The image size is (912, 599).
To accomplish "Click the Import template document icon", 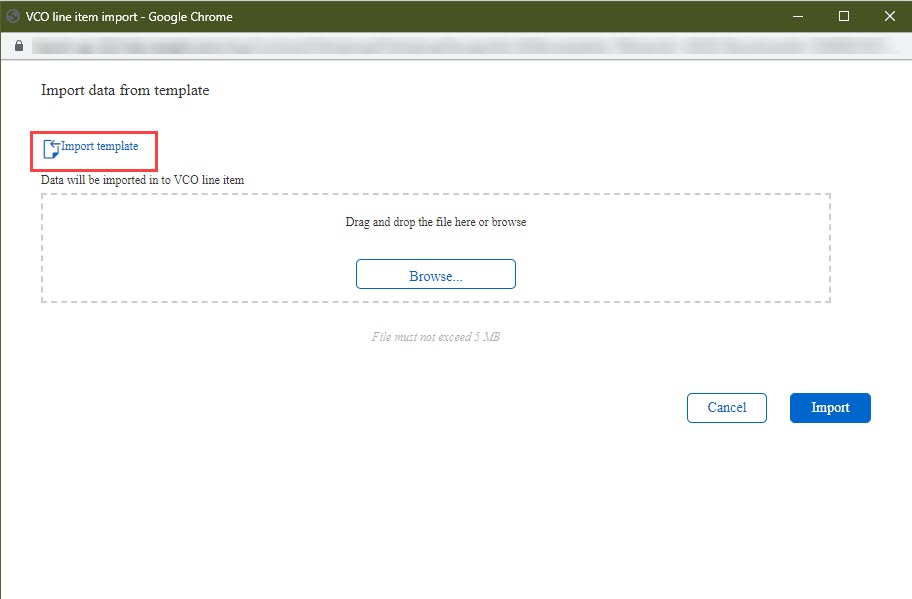I will point(51,149).
